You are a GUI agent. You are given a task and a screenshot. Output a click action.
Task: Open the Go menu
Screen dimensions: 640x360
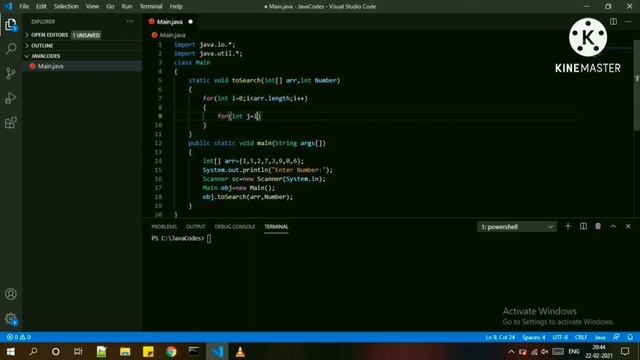click(x=110, y=7)
